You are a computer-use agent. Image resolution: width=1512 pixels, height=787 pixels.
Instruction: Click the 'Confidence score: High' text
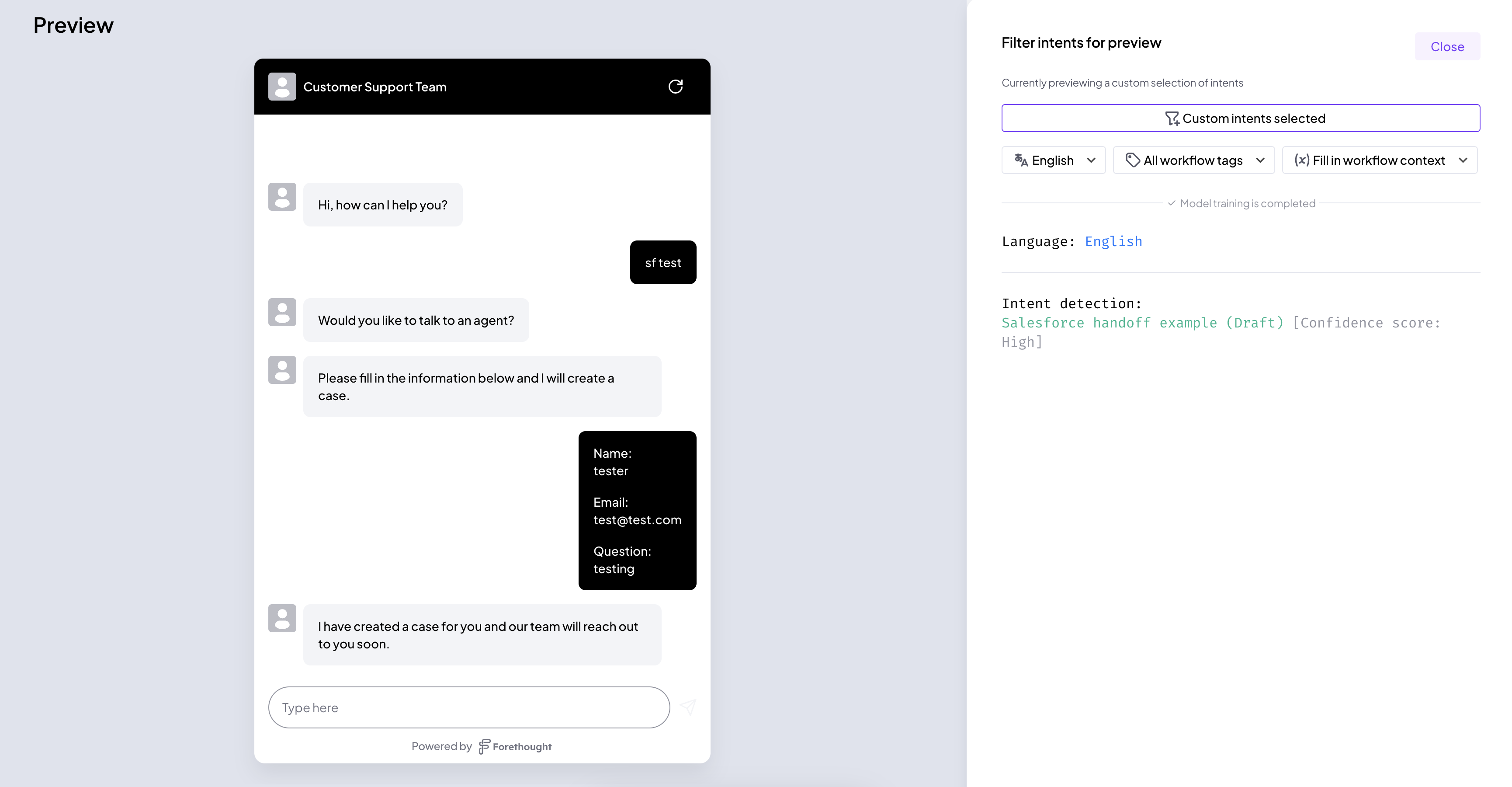[1221, 332]
